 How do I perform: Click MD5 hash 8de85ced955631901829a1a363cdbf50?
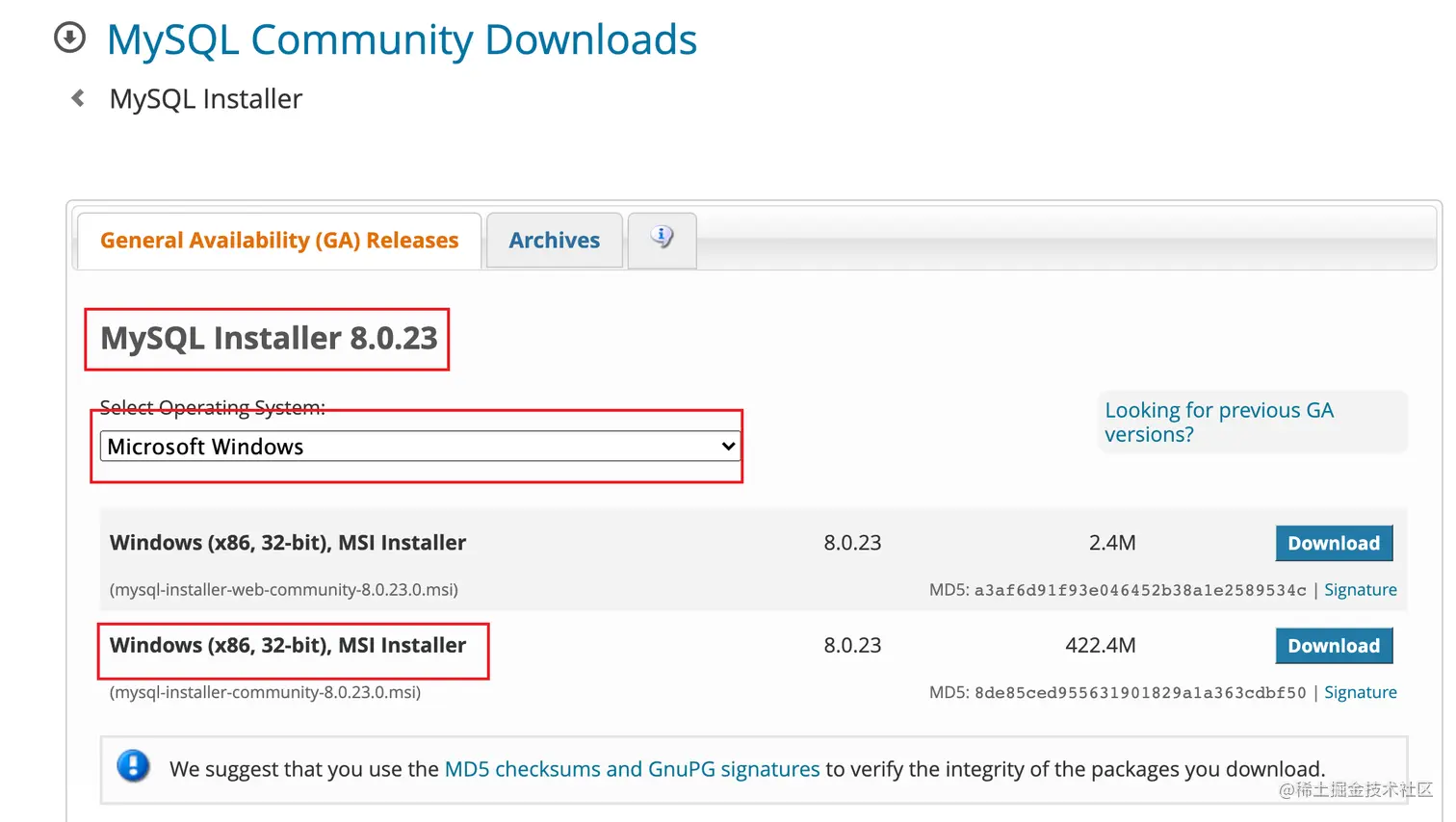(x=1140, y=692)
